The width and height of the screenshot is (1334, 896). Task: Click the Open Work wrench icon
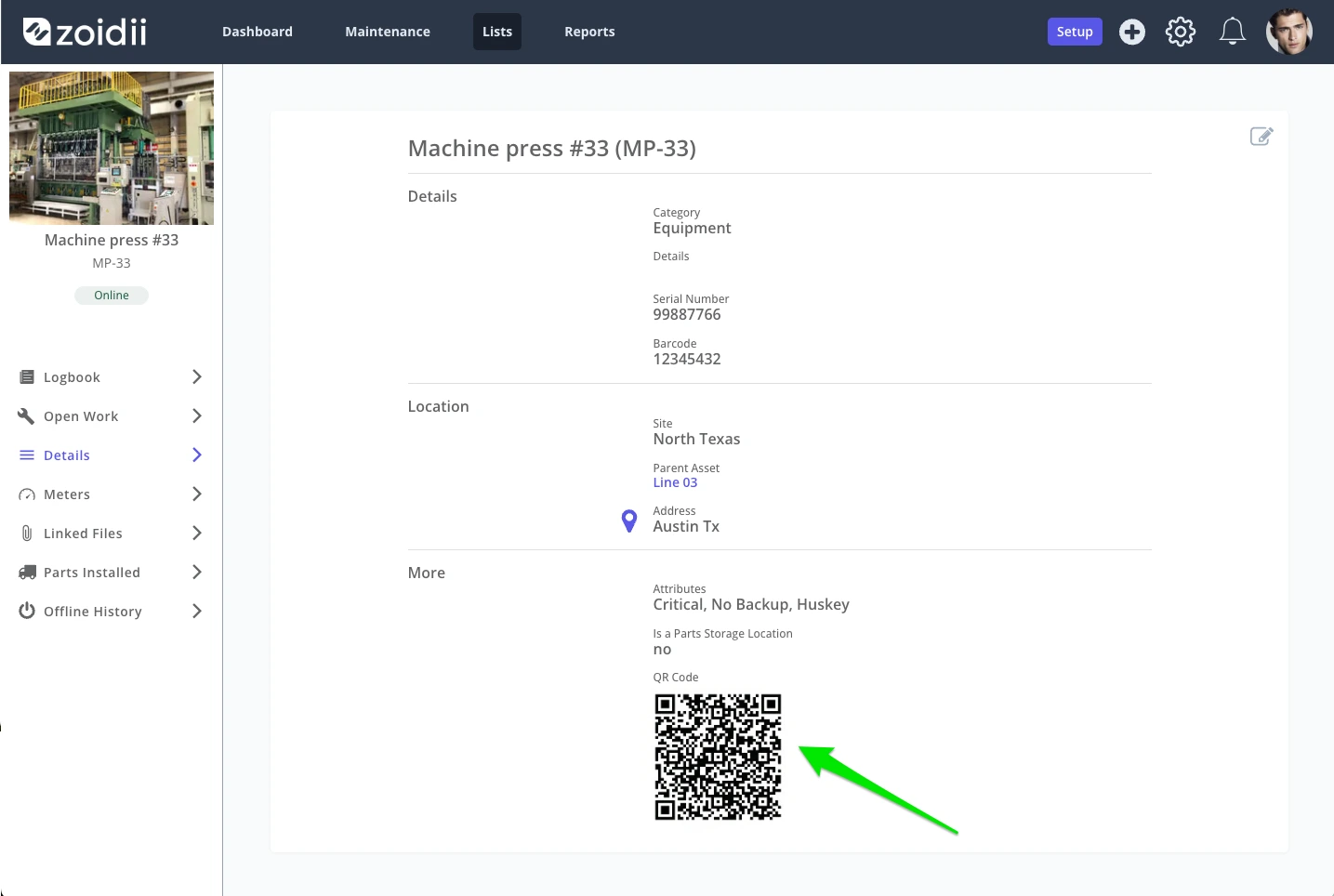(x=27, y=416)
